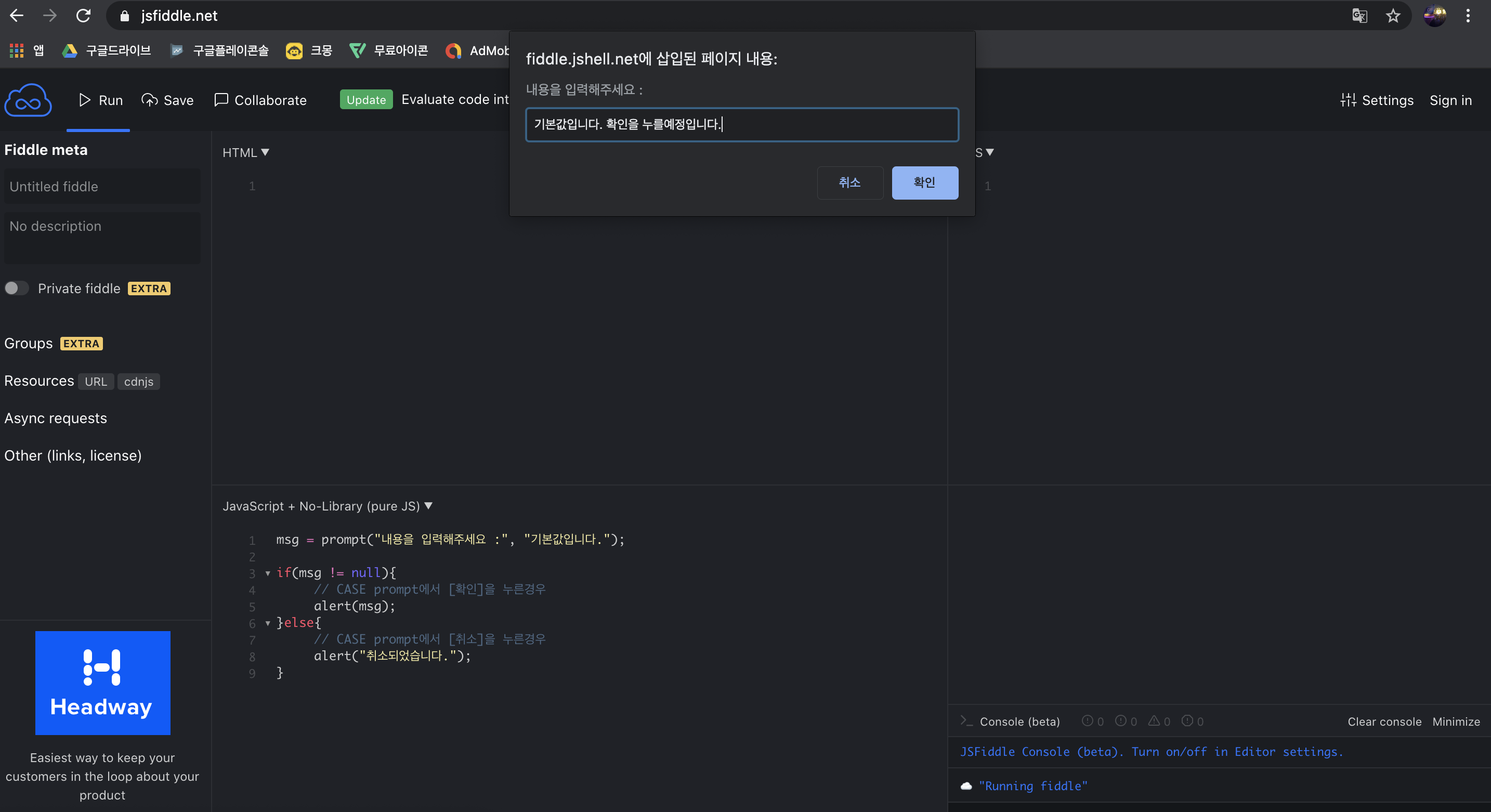This screenshot has width=1491, height=812.
Task: Click the JSFiddle cloud logo
Action: (28, 100)
